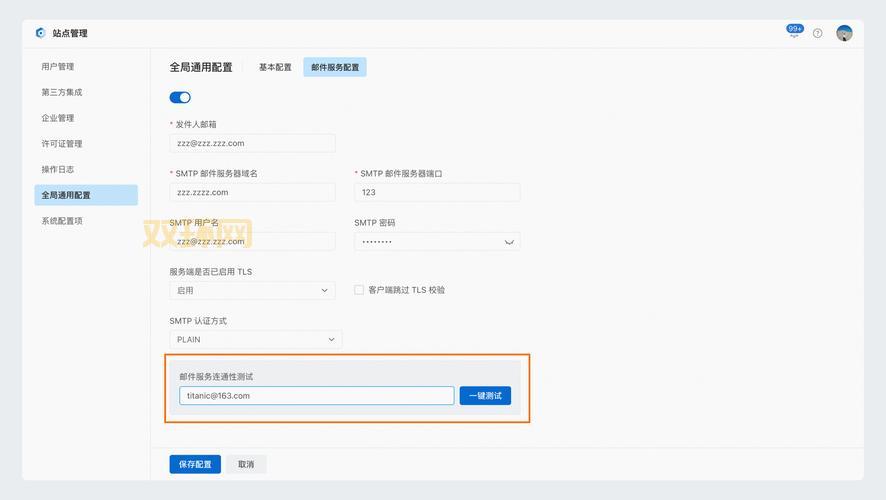Toggle SMTP password visibility eye icon
Screen dimensions: 886x500
509,242
